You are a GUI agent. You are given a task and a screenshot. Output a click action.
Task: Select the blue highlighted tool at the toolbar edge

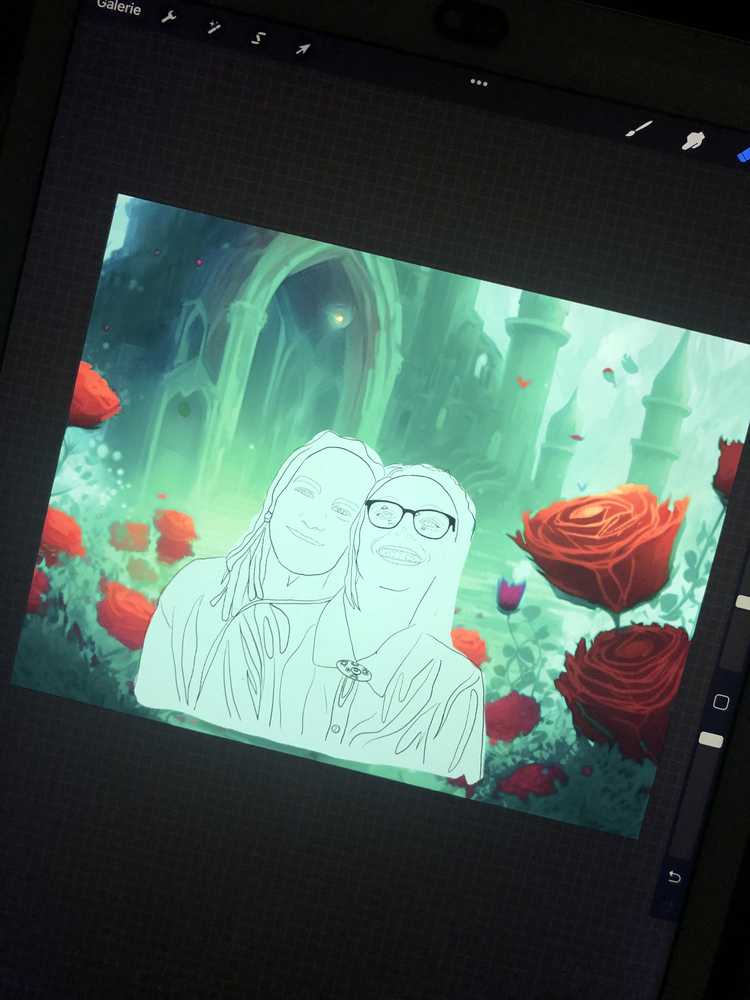pyautogui.click(x=743, y=154)
